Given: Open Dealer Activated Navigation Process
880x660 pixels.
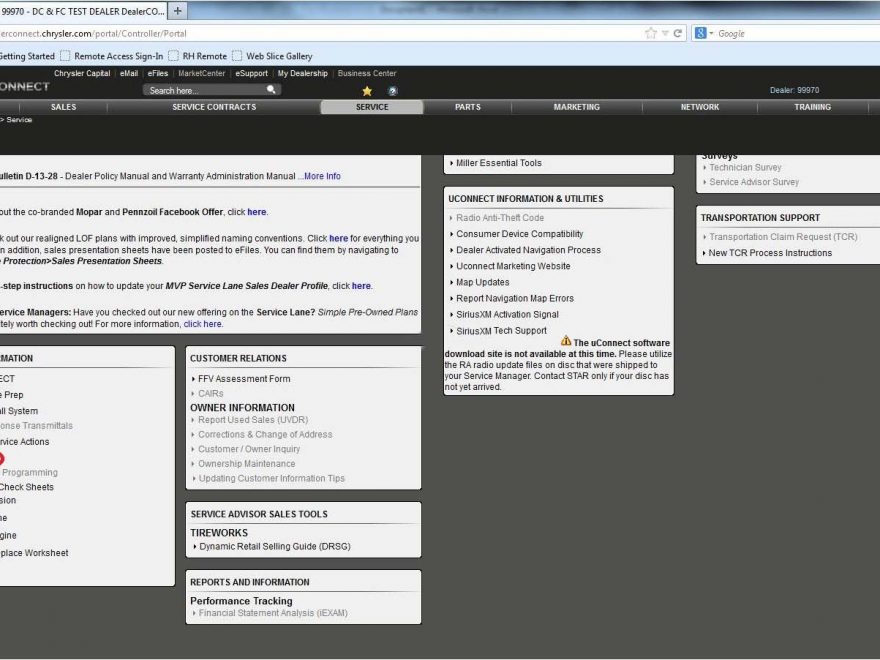Looking at the screenshot, I should click(x=528, y=250).
